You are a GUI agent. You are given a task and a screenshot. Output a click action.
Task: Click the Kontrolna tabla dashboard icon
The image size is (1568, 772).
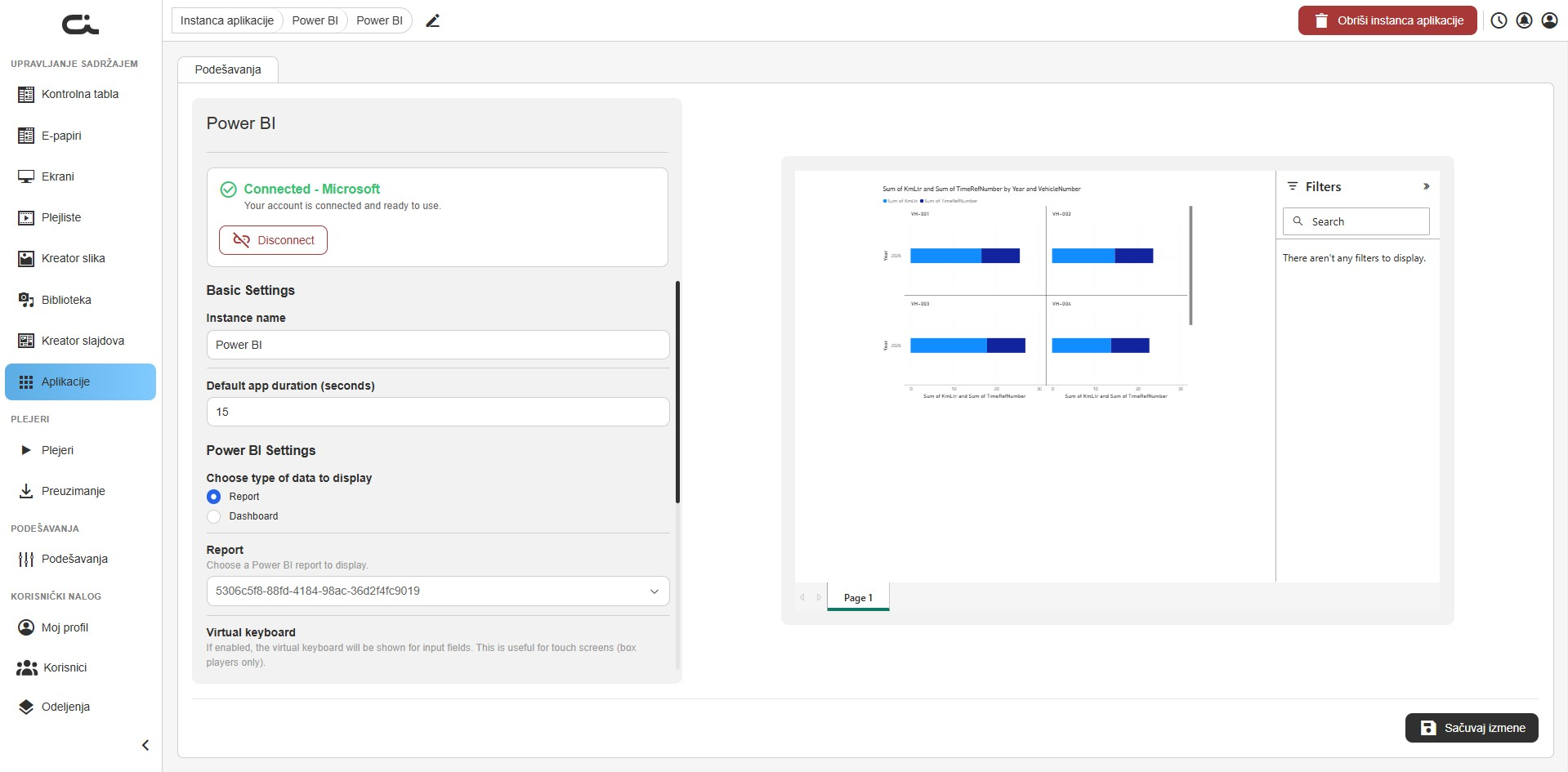(x=26, y=94)
